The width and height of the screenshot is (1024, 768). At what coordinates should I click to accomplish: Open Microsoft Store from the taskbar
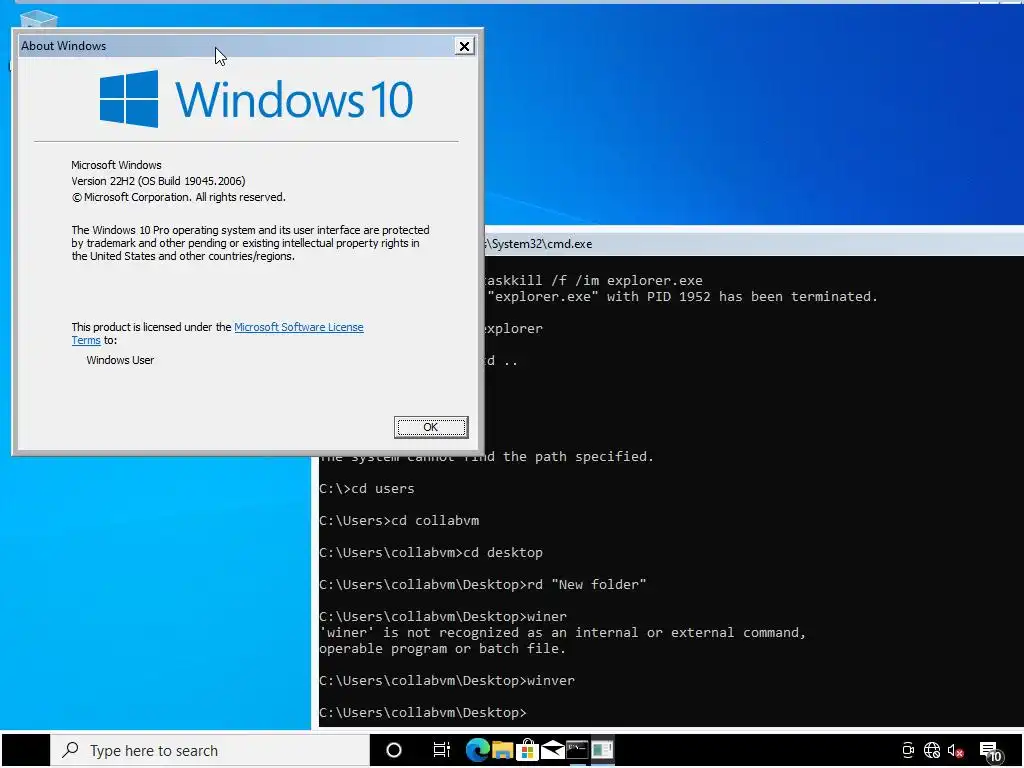(527, 750)
